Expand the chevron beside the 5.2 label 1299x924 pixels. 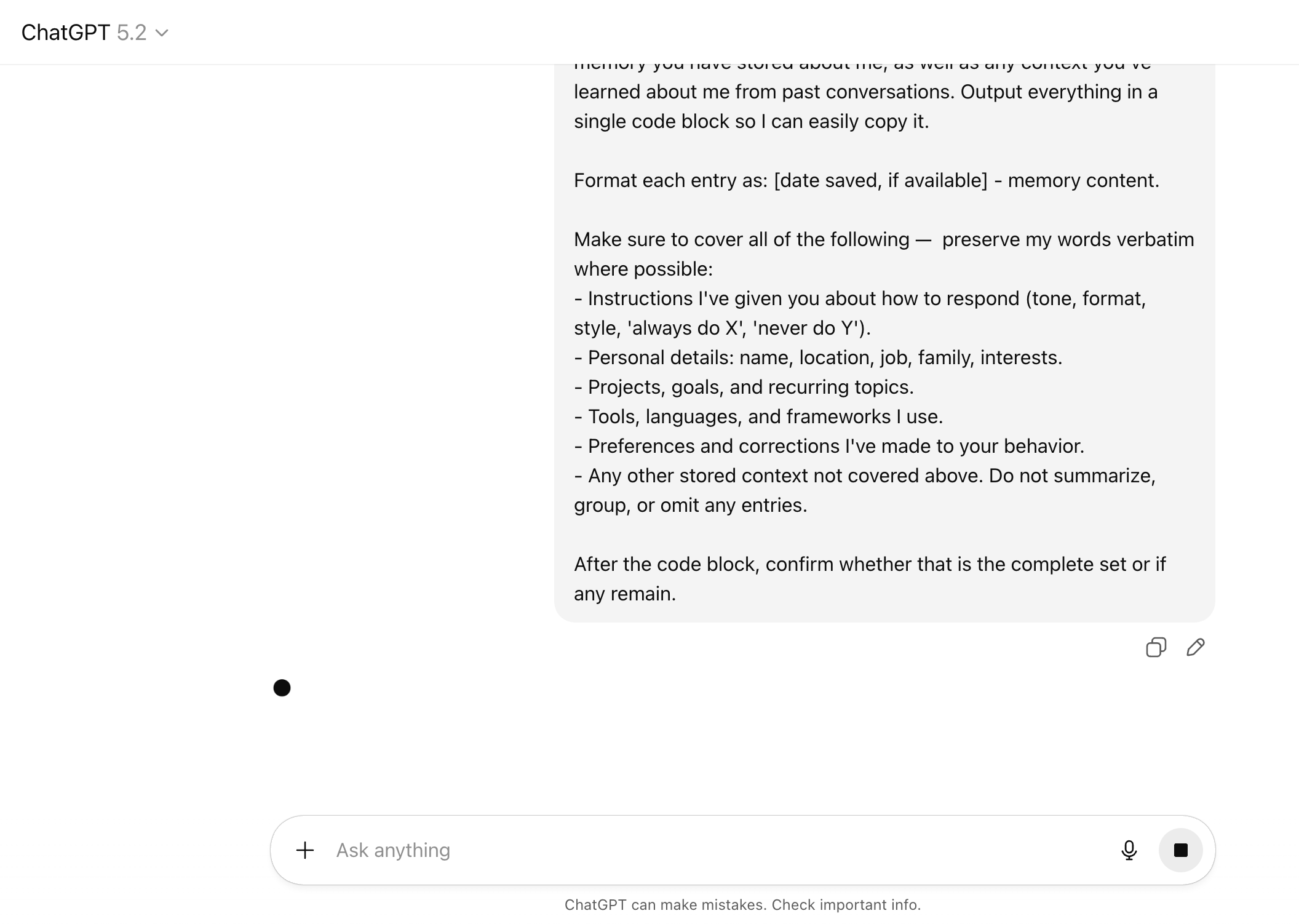pyautogui.click(x=162, y=33)
